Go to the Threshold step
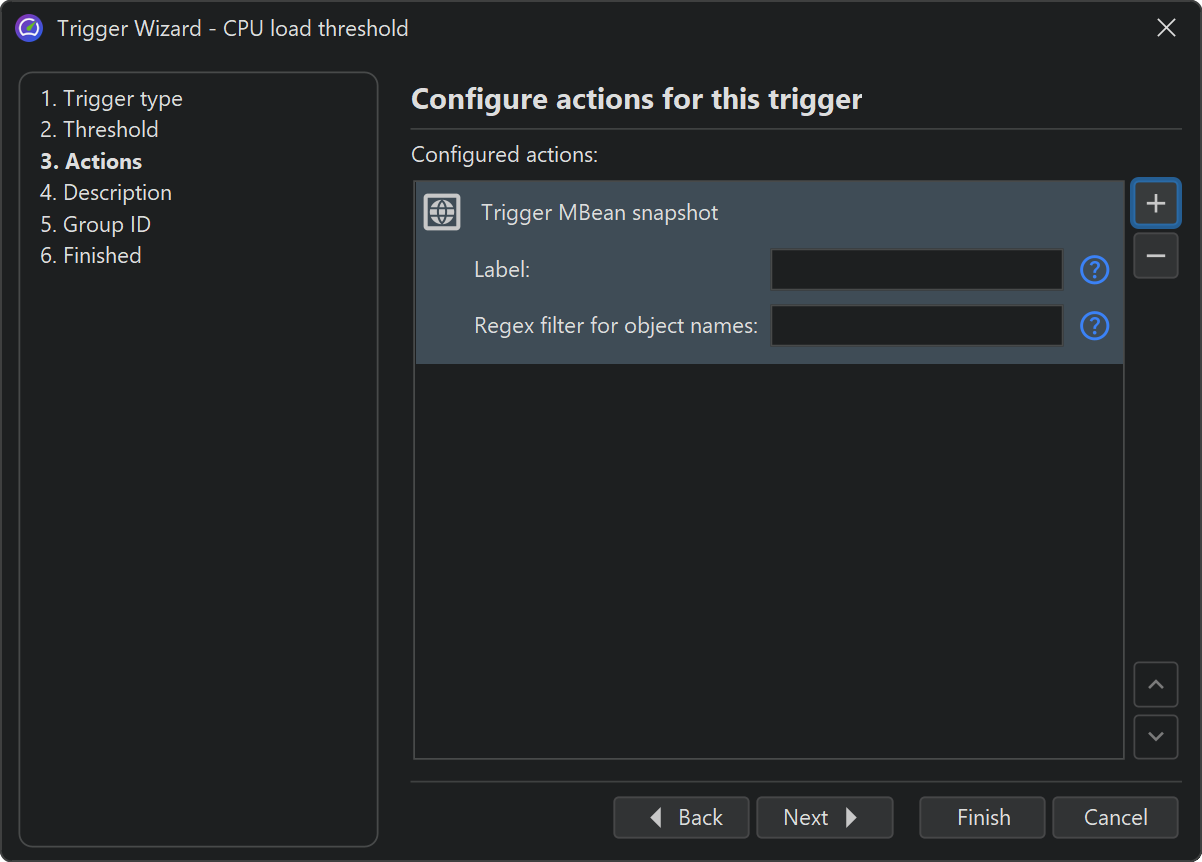1202x862 pixels. point(99,130)
